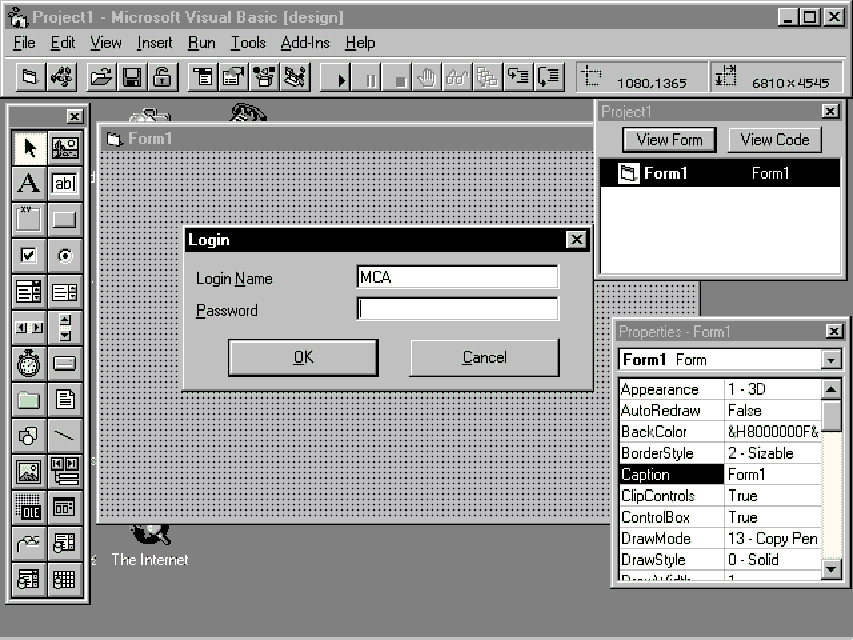Select the Label control tool
Image resolution: width=853 pixels, height=640 pixels.
pyautogui.click(x=29, y=183)
